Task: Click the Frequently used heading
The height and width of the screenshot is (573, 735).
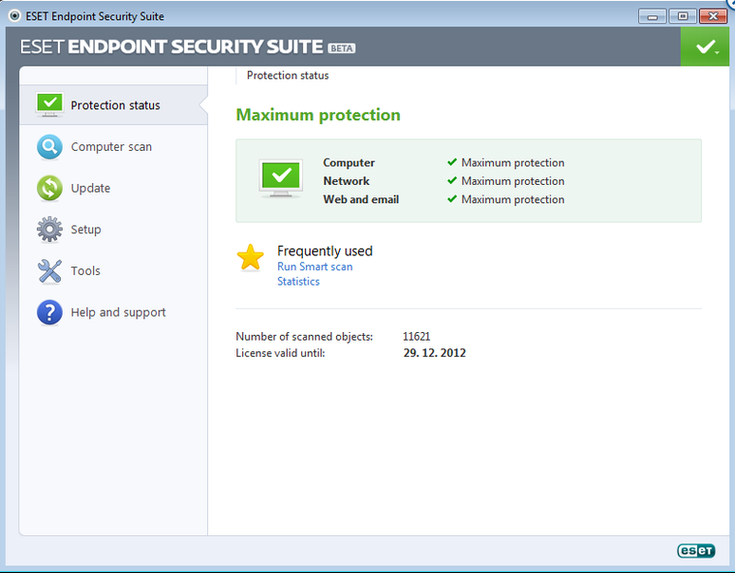Action: point(325,251)
